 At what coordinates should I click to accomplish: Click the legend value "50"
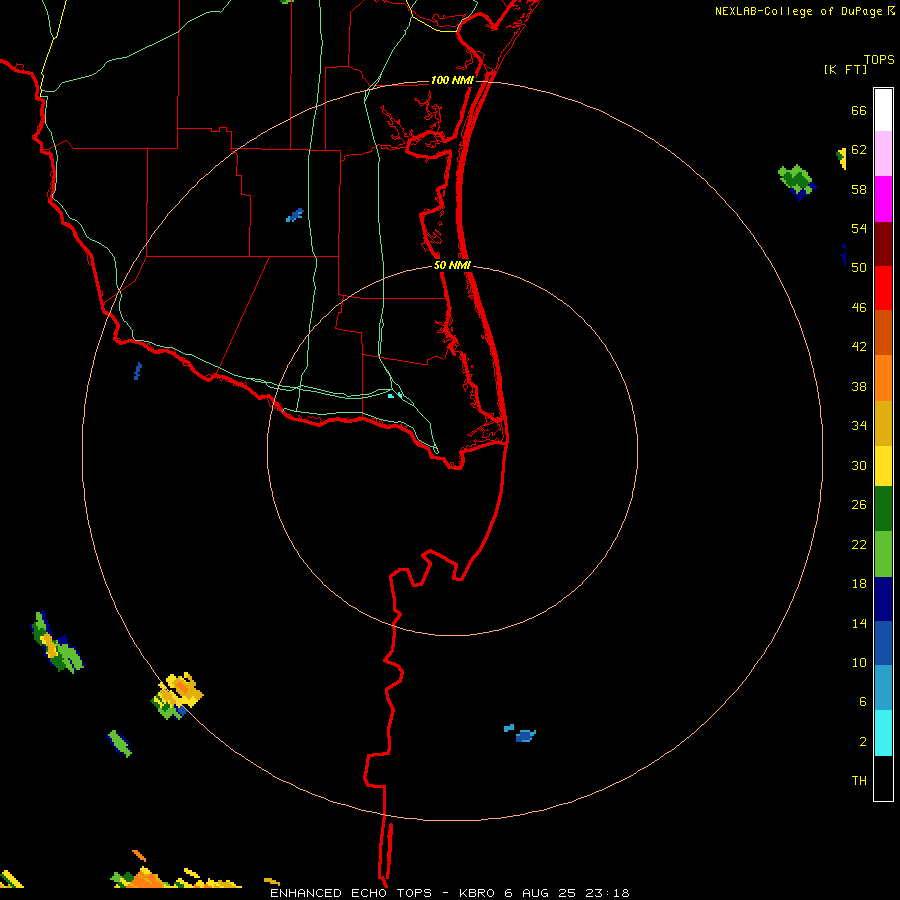(x=859, y=267)
